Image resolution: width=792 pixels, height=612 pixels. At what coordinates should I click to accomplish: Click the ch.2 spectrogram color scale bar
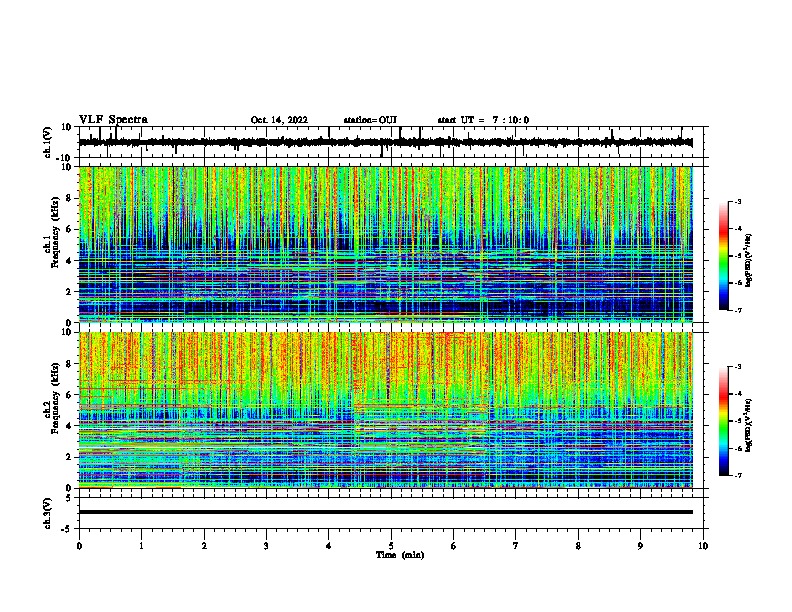(724, 421)
